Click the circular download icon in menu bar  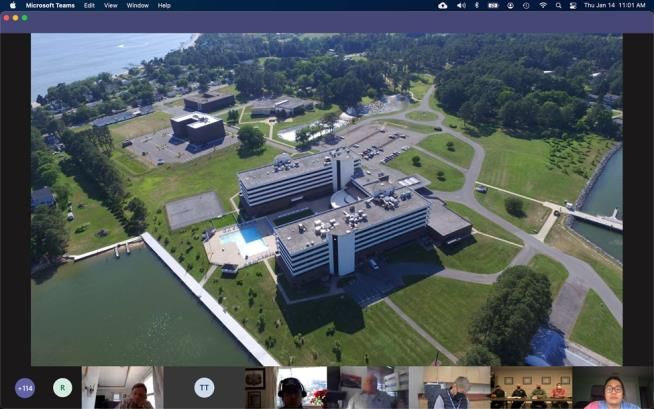click(510, 5)
